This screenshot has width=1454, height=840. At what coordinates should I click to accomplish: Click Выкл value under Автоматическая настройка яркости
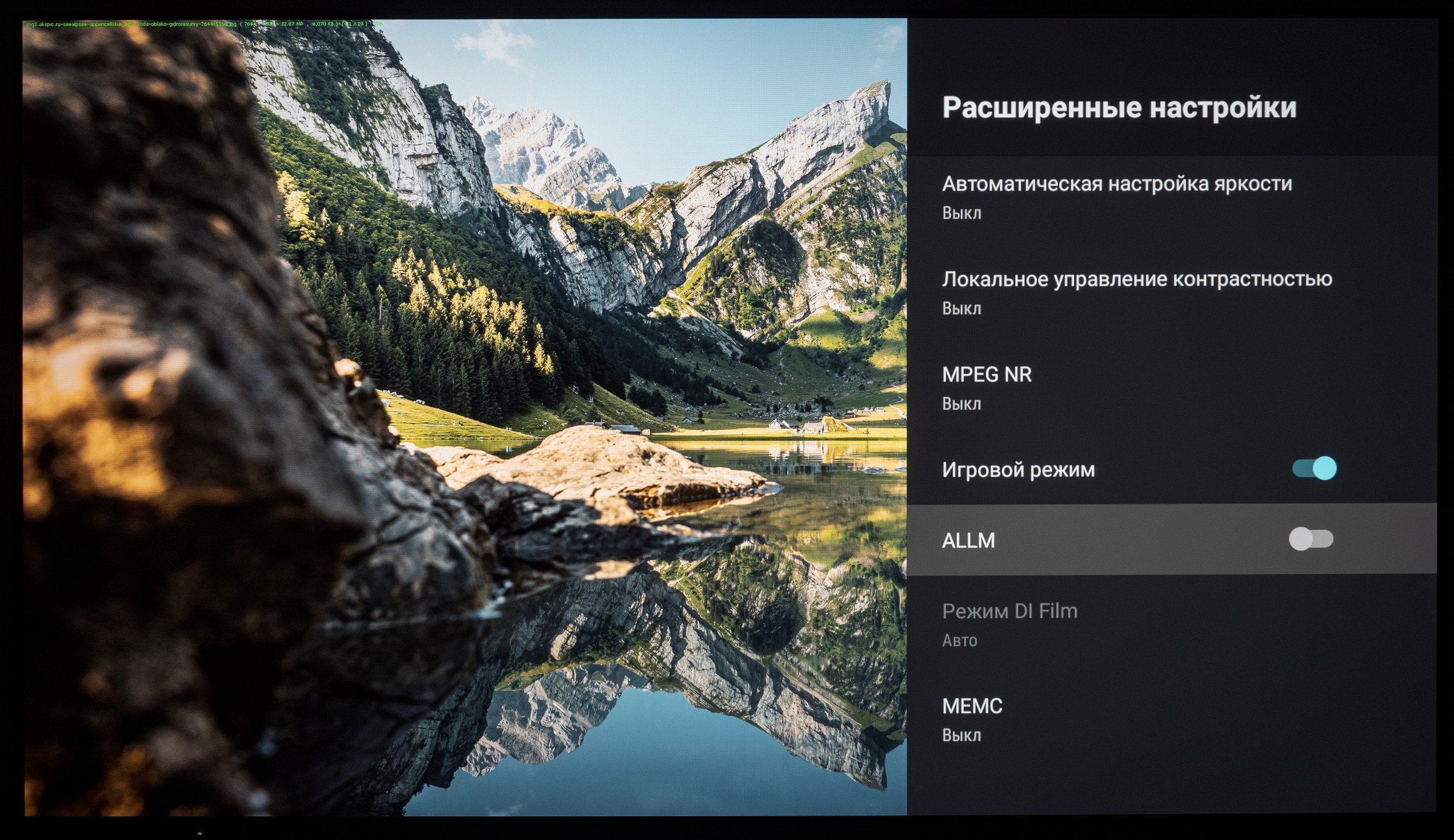point(961,213)
